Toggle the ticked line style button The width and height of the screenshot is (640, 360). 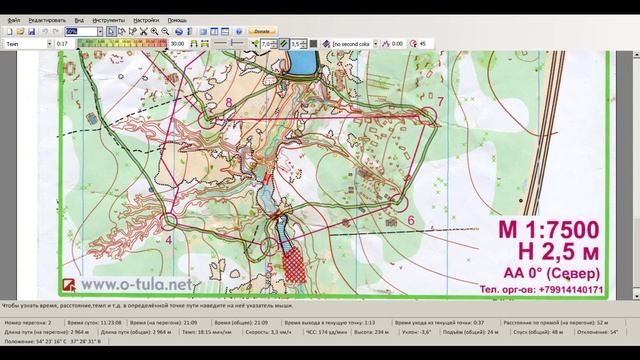click(x=237, y=43)
